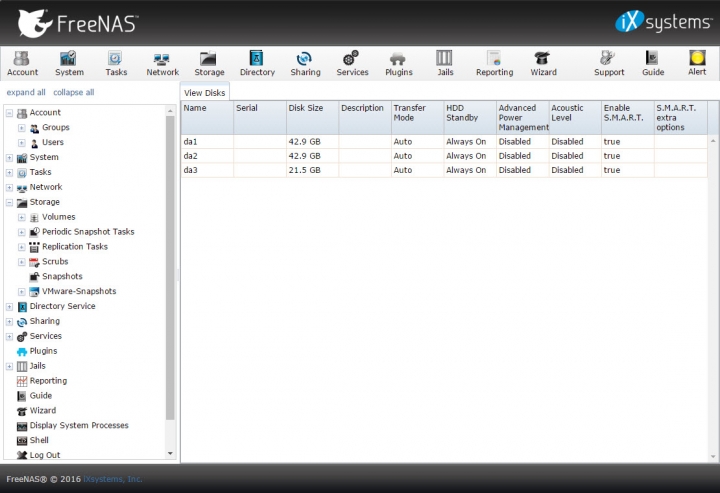
Task: Click the tree panel scrollbar thumb
Action: coord(170,267)
